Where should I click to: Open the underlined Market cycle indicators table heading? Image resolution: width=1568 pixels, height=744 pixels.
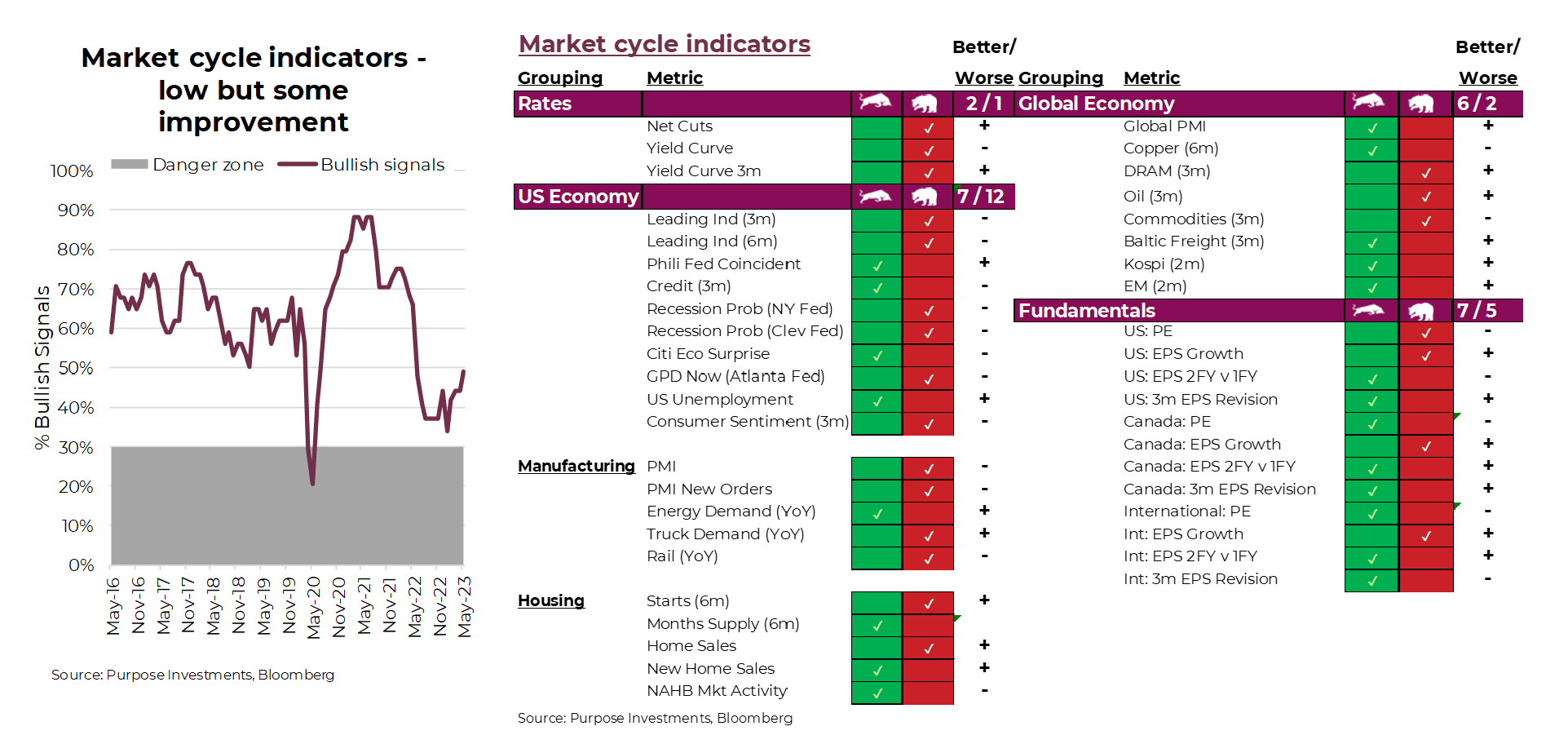click(x=665, y=44)
